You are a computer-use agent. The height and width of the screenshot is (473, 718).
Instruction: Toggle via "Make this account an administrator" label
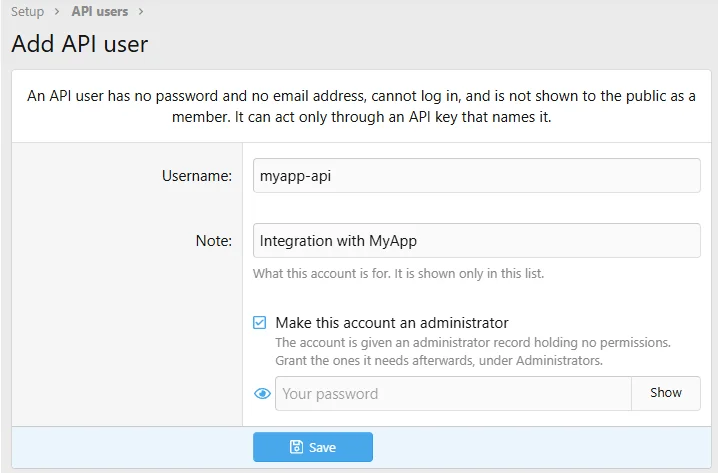pyautogui.click(x=392, y=323)
